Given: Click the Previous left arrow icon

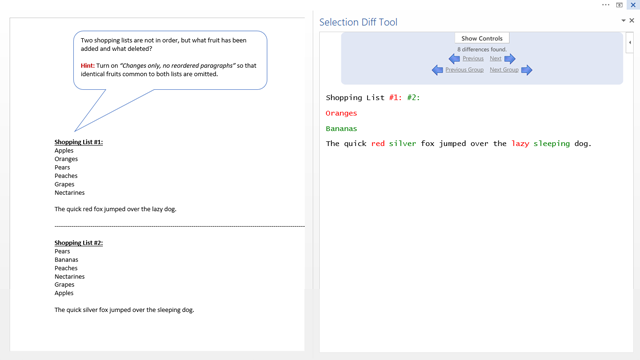Looking at the screenshot, I should [x=454, y=59].
